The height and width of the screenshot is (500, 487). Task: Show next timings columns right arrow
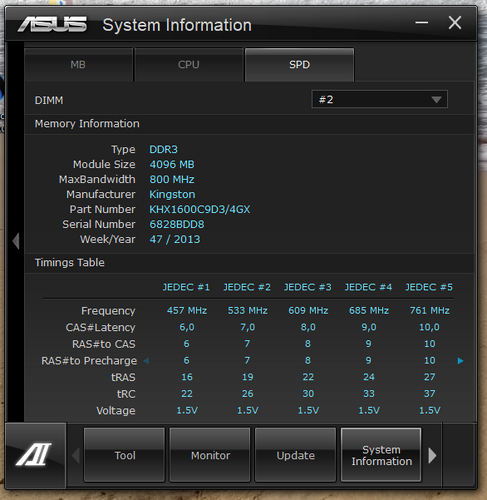460,361
